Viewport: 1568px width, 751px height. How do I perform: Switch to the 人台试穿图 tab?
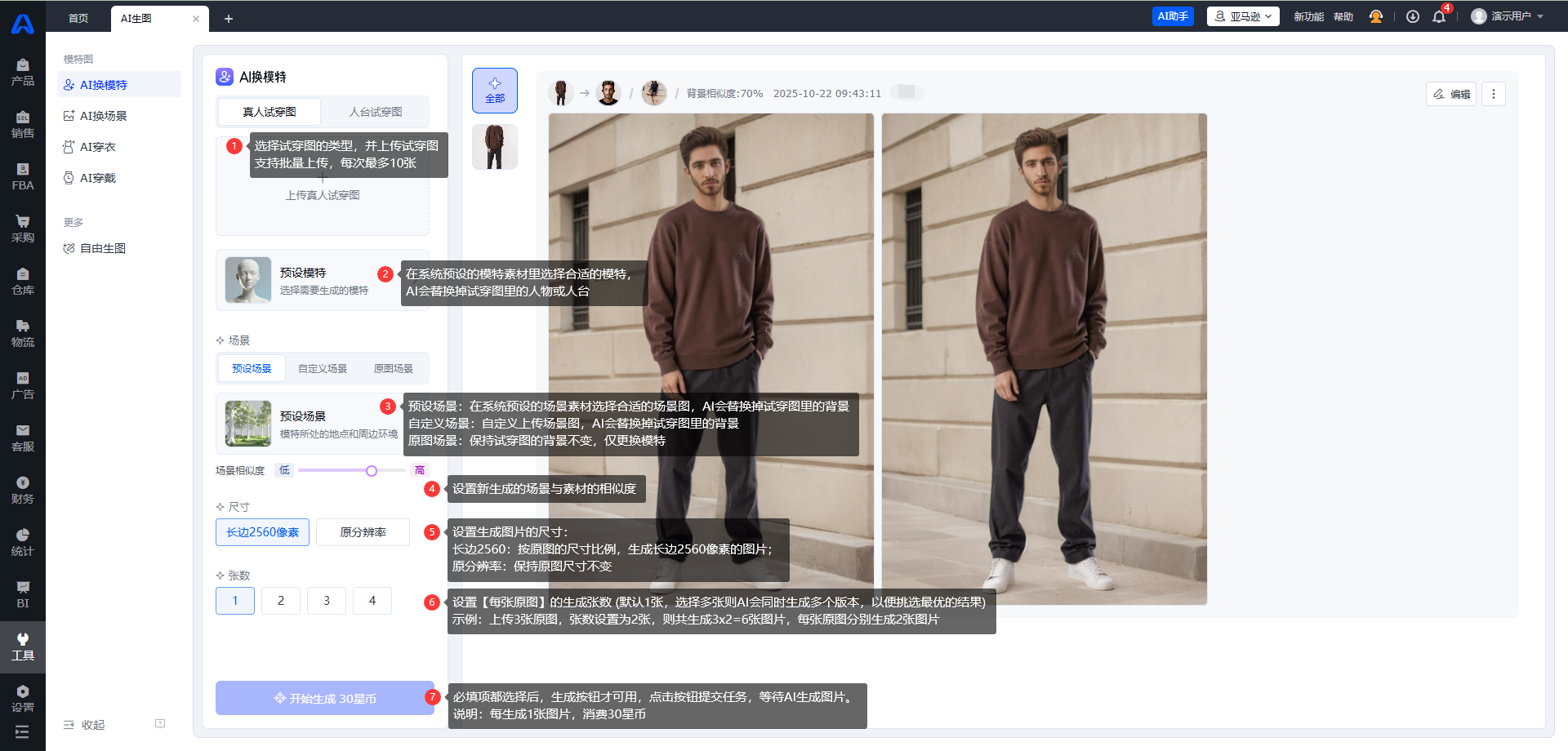pyautogui.click(x=375, y=112)
